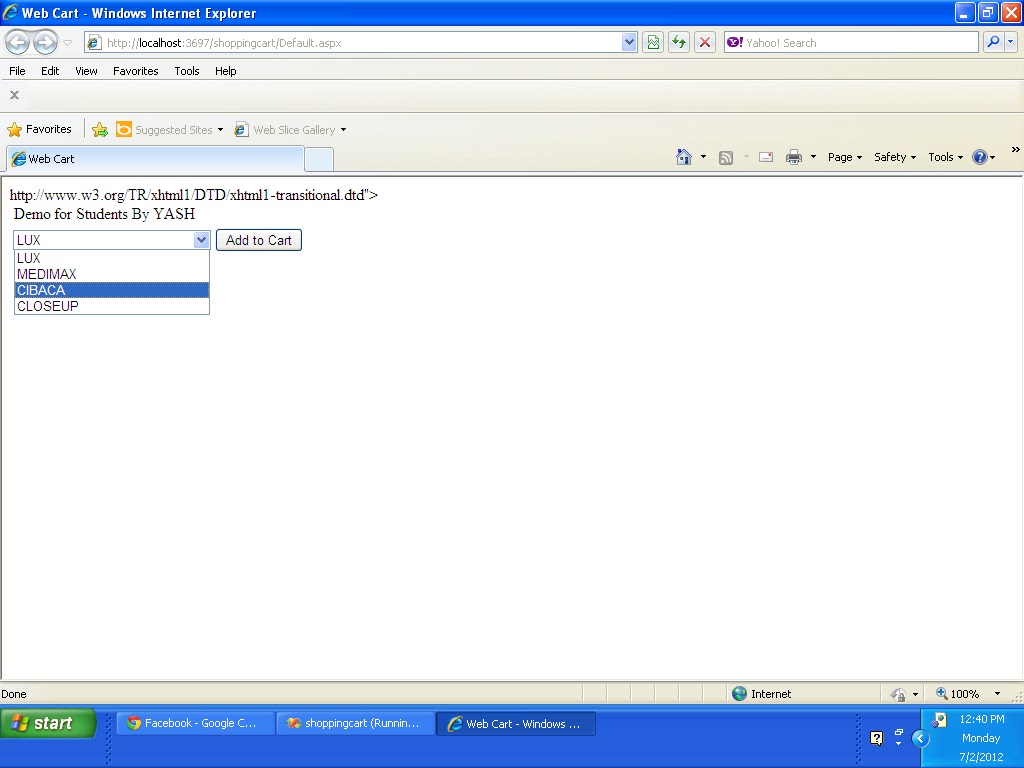Open the Help menu

225,71
